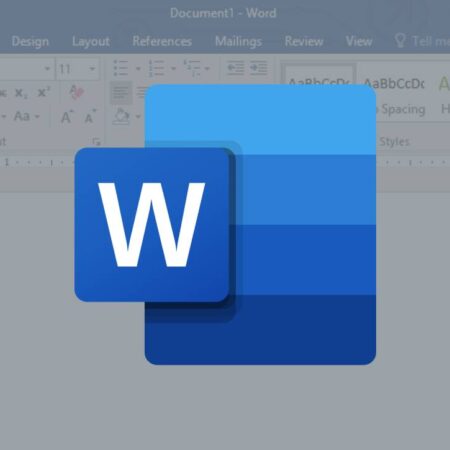Click the Styles group label
Viewport: 450px width, 450px height.
pyautogui.click(x=394, y=142)
